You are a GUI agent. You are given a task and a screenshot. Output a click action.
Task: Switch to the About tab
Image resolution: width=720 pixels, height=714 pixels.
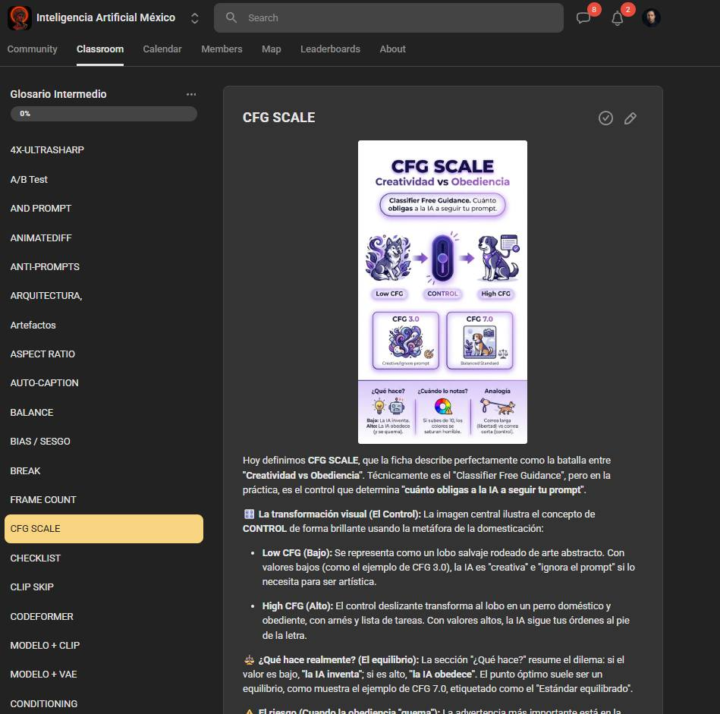pyautogui.click(x=393, y=49)
